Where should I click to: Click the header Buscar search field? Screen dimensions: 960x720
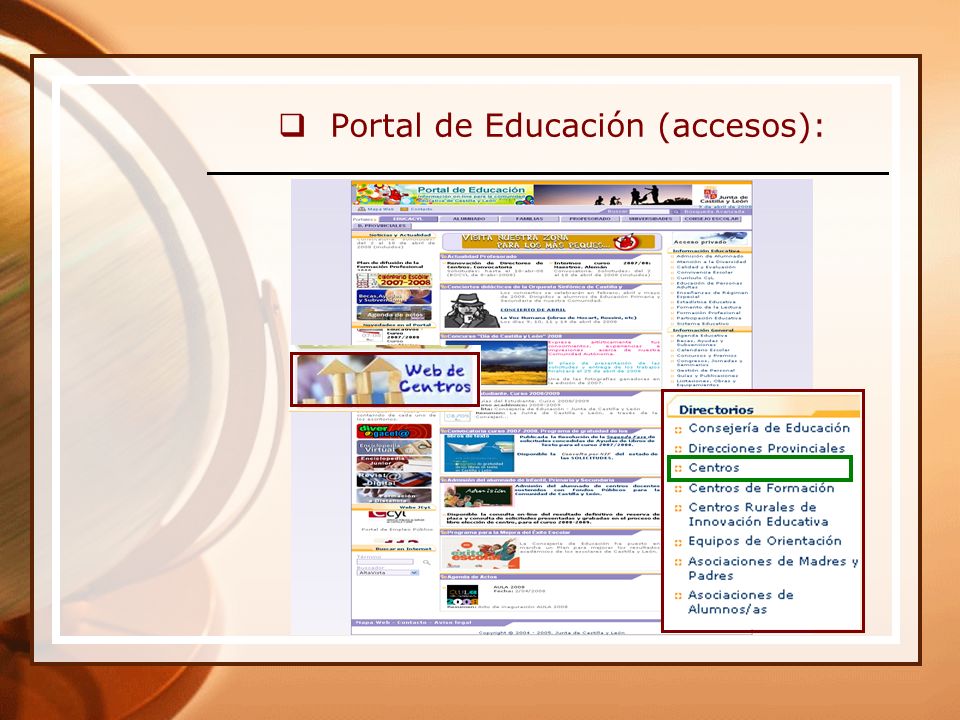point(650,212)
